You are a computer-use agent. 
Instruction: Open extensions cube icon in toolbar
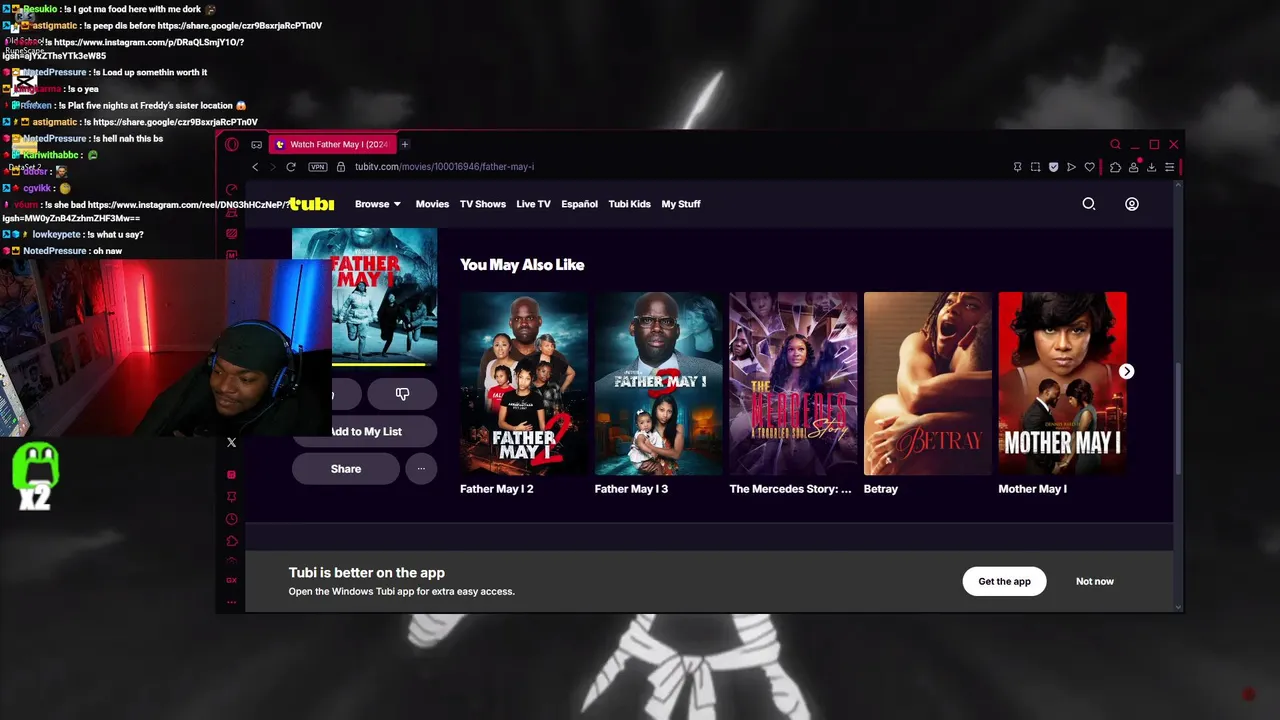point(1115,167)
